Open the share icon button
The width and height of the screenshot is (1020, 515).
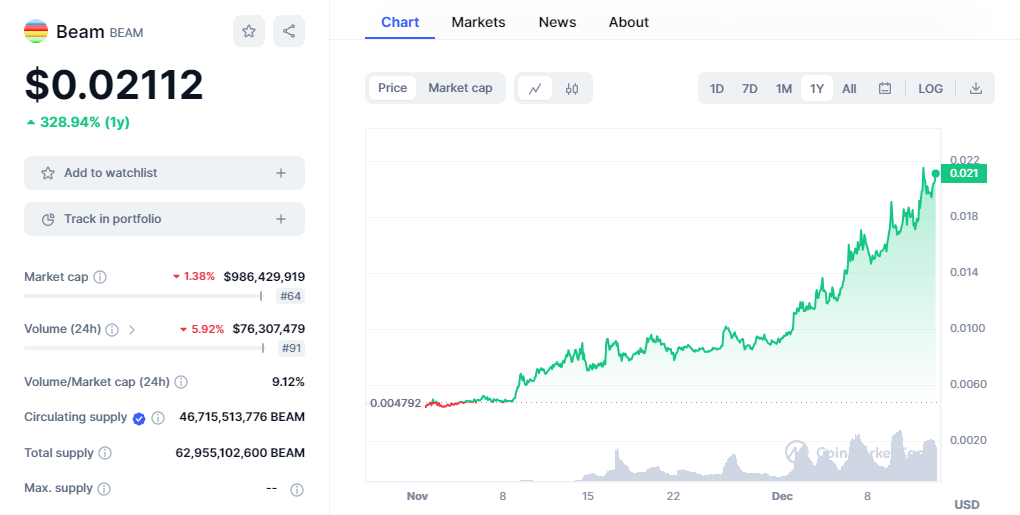point(289,31)
